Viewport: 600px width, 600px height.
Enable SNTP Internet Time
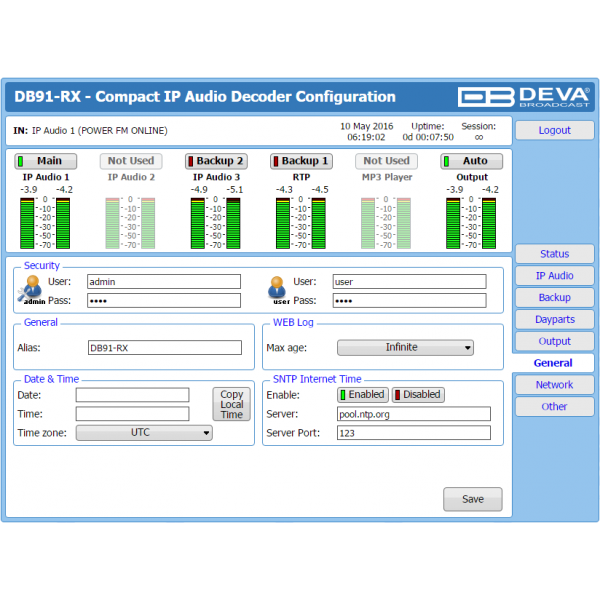point(363,395)
